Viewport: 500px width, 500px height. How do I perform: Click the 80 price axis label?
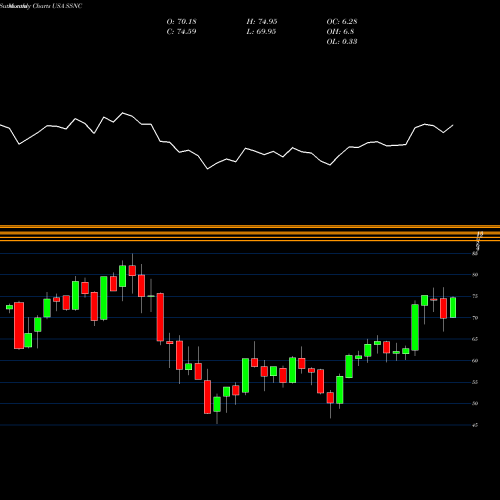tap(475, 275)
